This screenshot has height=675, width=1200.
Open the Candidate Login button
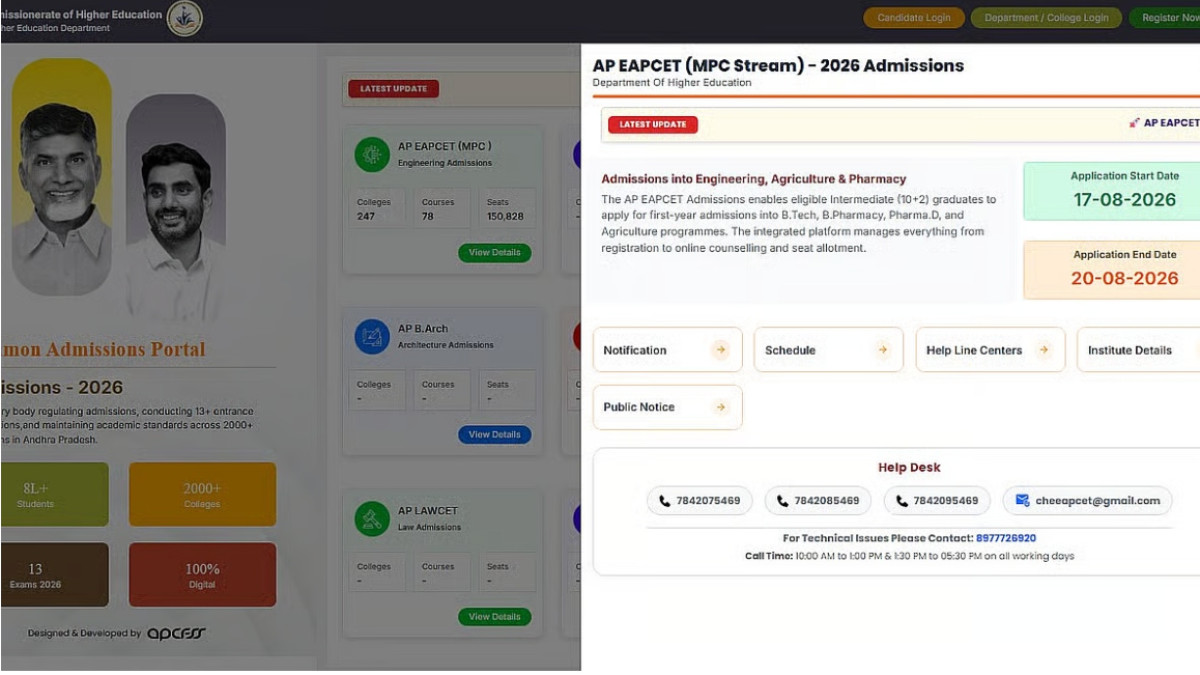coord(914,18)
